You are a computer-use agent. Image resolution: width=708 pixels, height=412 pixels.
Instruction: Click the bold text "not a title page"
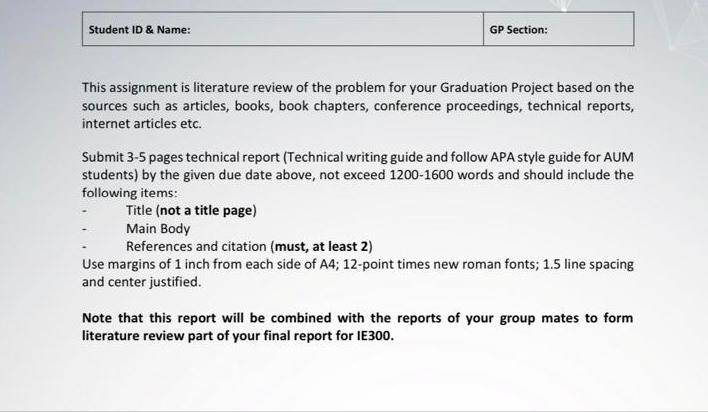[206, 211]
